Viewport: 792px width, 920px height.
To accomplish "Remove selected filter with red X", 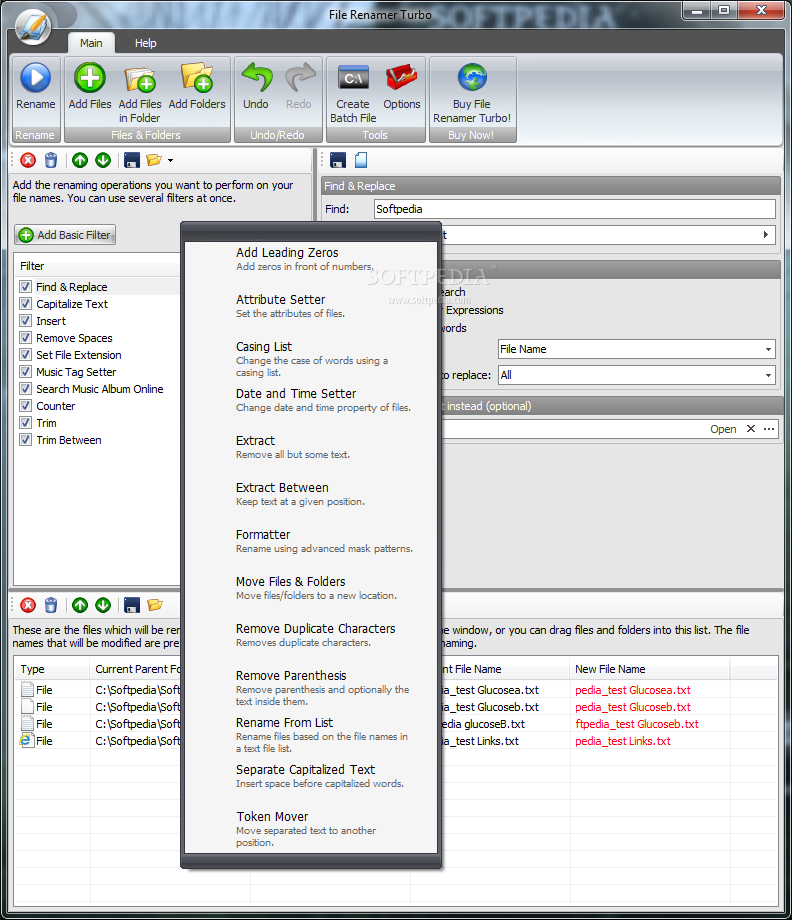I will tap(28, 160).
